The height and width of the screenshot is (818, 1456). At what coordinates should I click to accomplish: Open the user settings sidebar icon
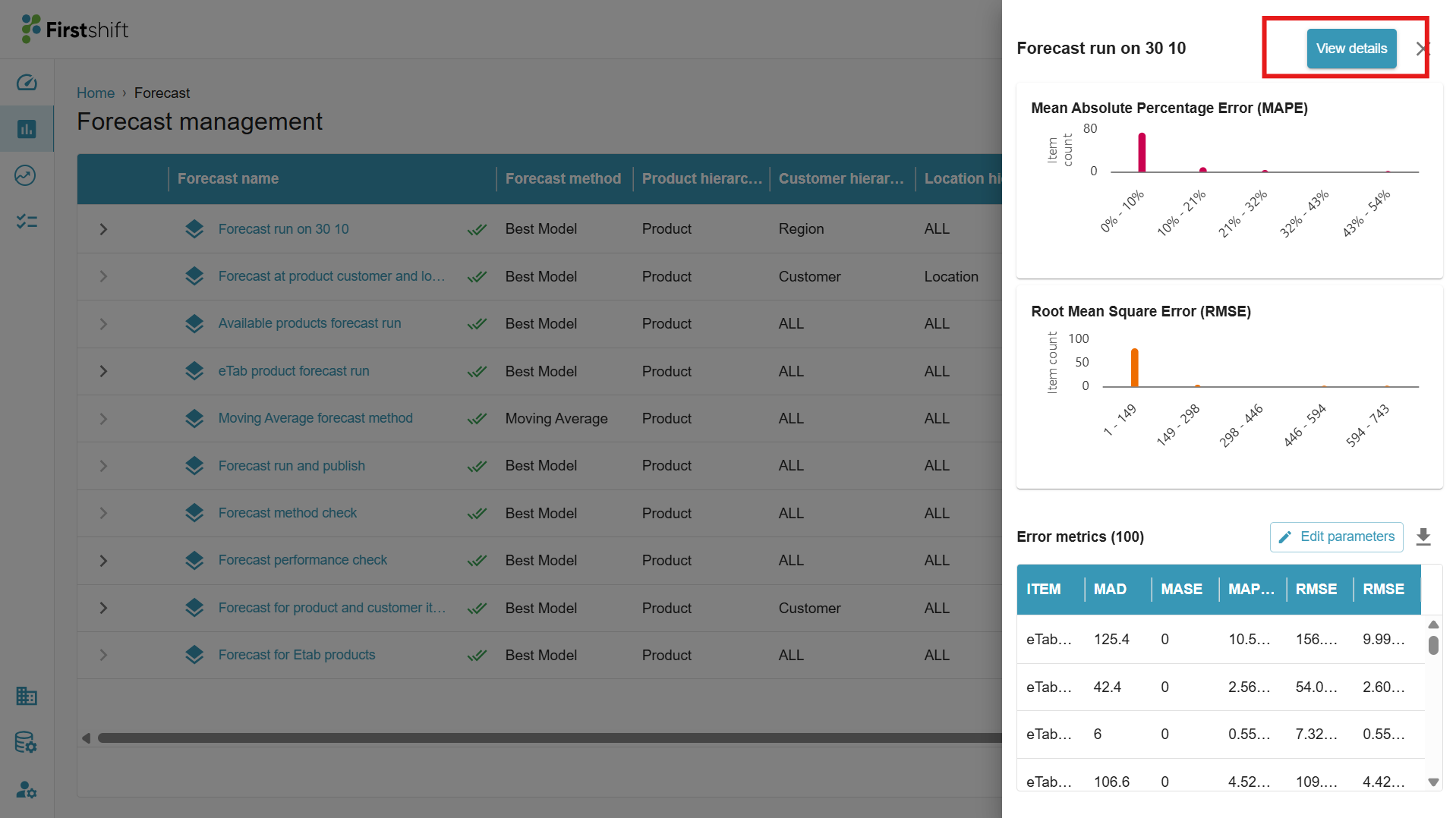[x=27, y=790]
